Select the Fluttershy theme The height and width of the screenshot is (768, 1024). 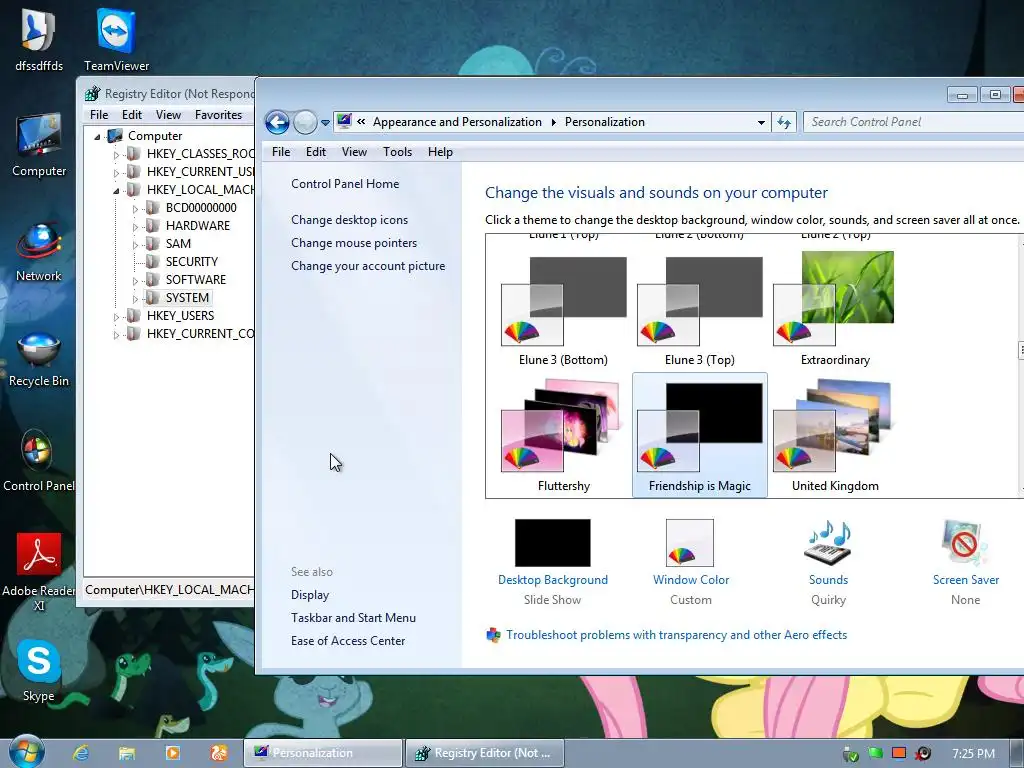pos(564,436)
